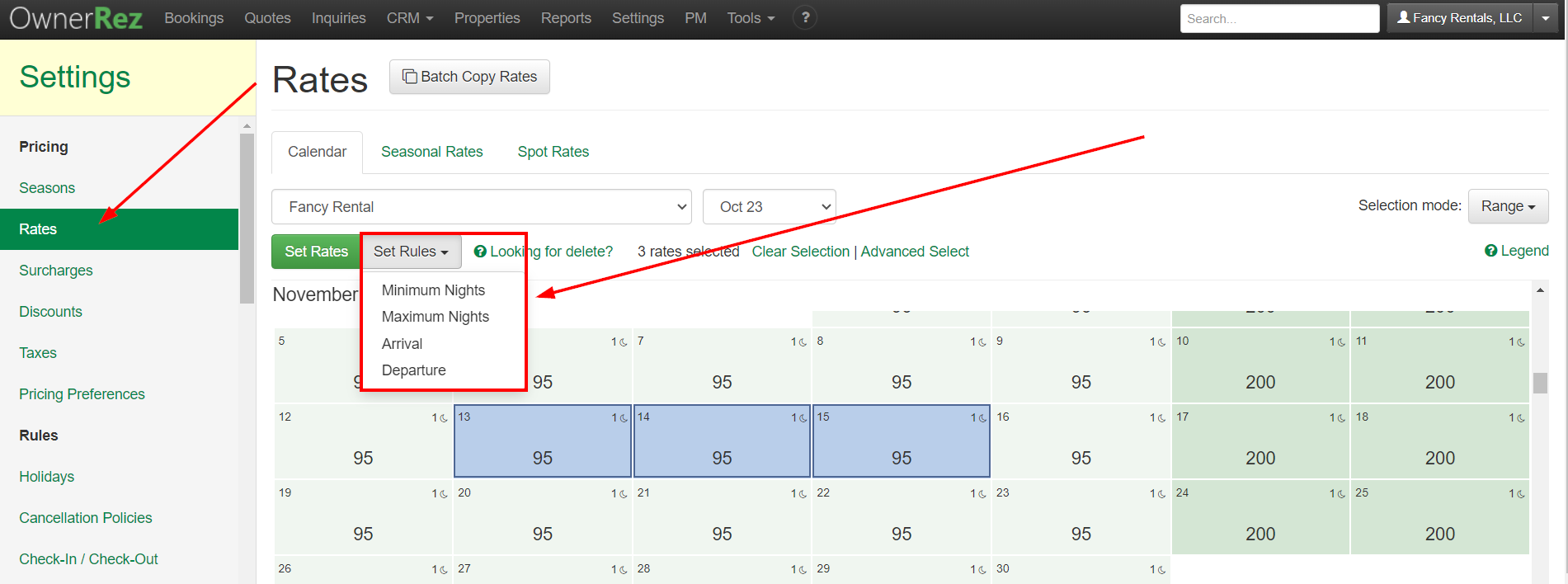Open the Range selection mode dropdown
1568x584 pixels.
point(1507,206)
